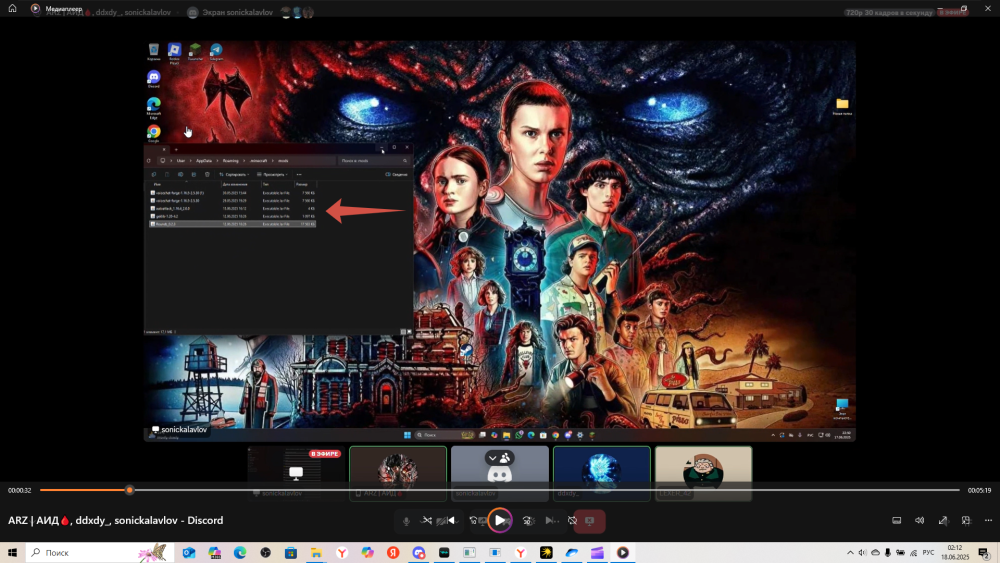The width and height of the screenshot is (1000, 563).
Task: Click the microphone tray icon
Action: pyautogui.click(x=888, y=553)
